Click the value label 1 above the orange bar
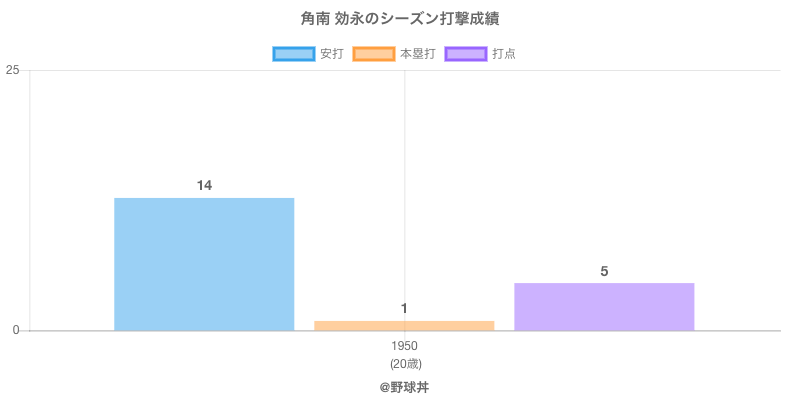Screen dimensions: 800x400 pyautogui.click(x=404, y=308)
